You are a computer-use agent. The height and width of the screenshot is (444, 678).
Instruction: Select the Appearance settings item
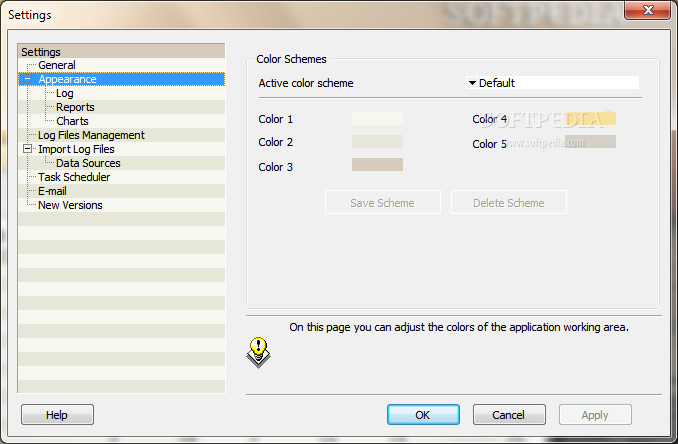(x=67, y=79)
